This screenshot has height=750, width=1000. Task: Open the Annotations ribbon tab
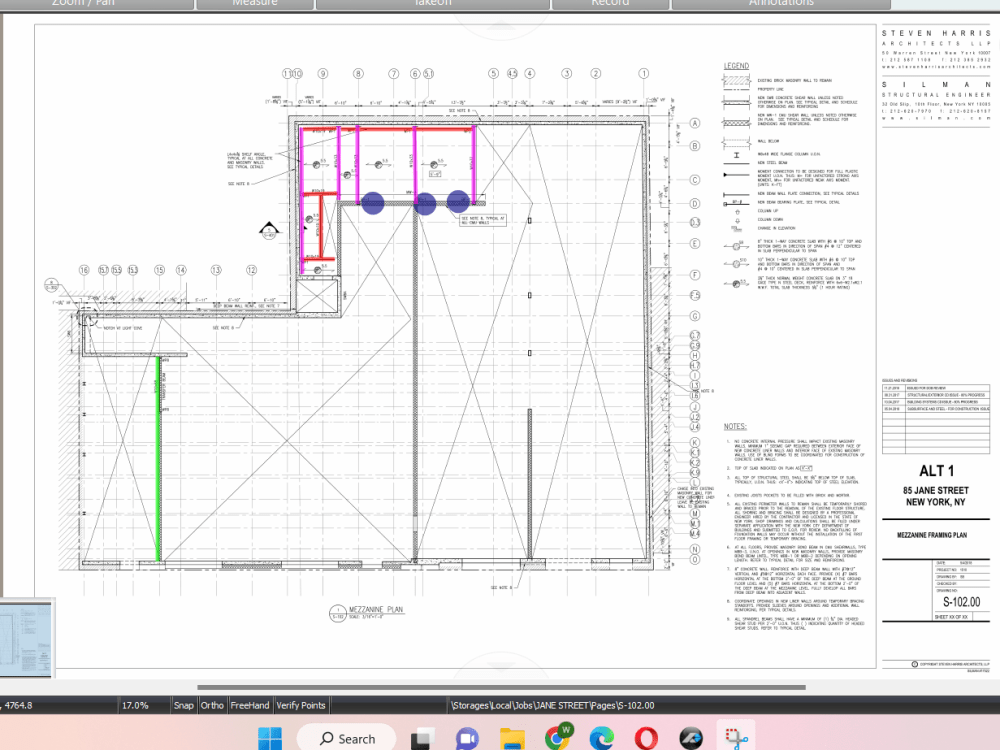781,4
